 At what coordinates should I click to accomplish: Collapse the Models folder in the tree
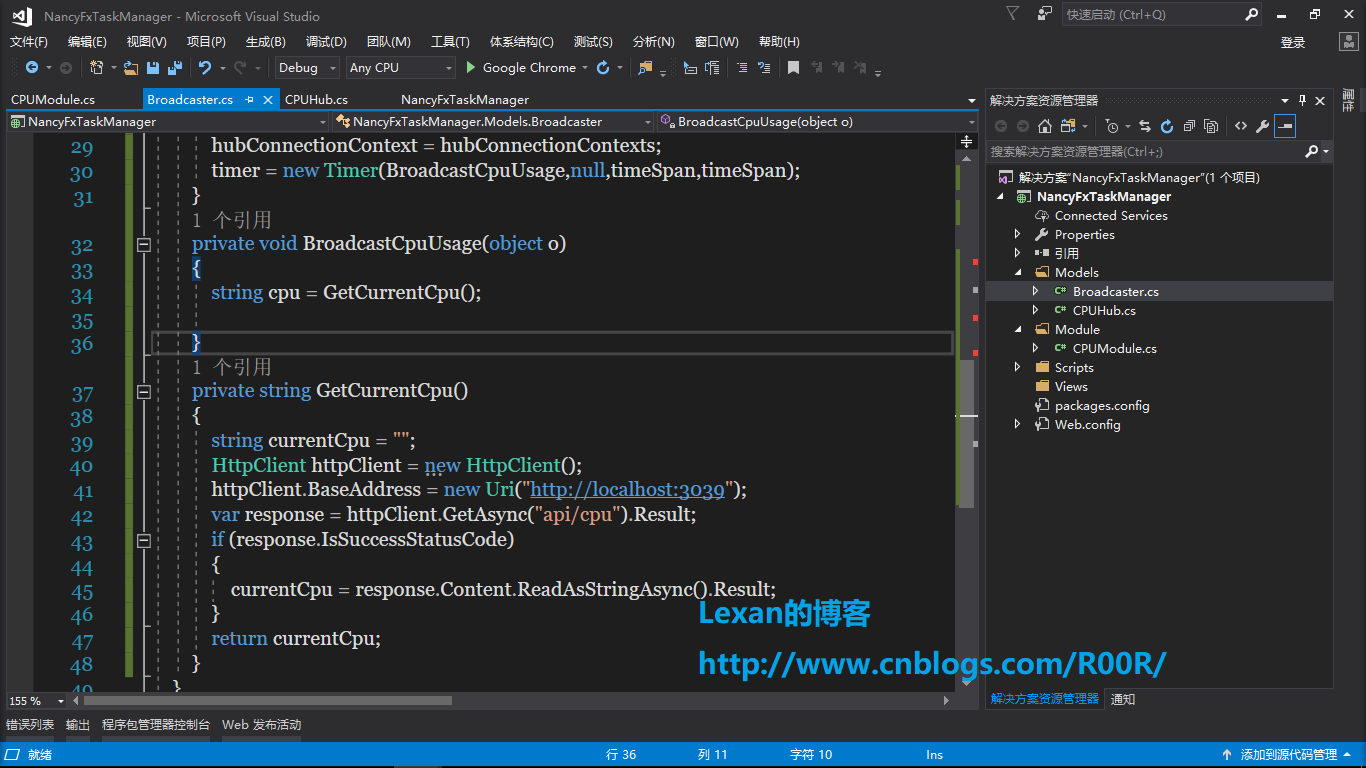pyautogui.click(x=1018, y=272)
